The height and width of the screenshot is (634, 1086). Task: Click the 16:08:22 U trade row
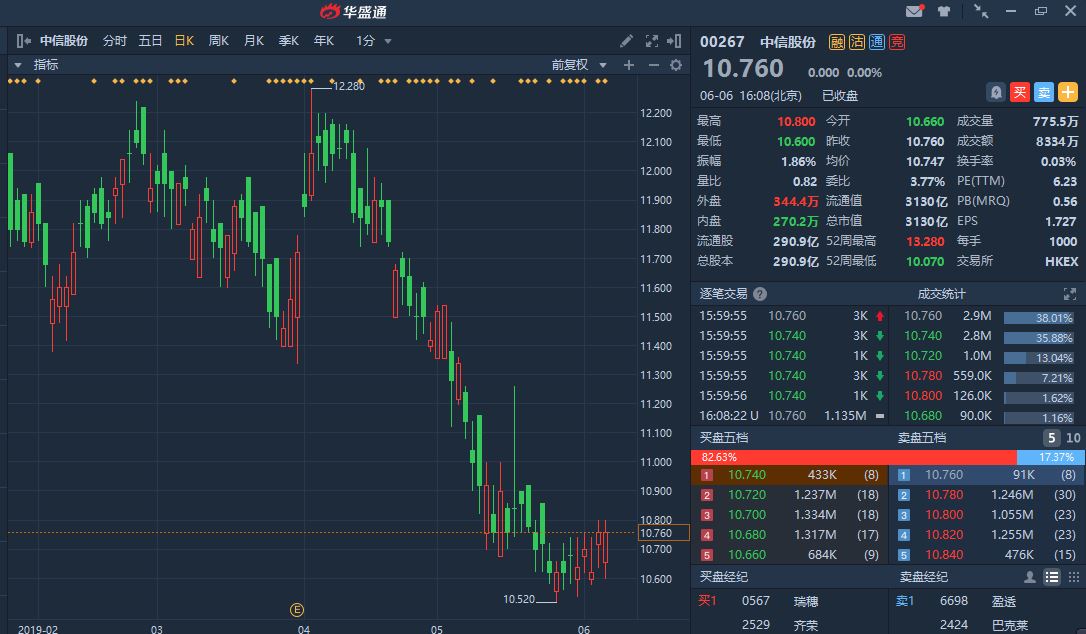(791, 416)
